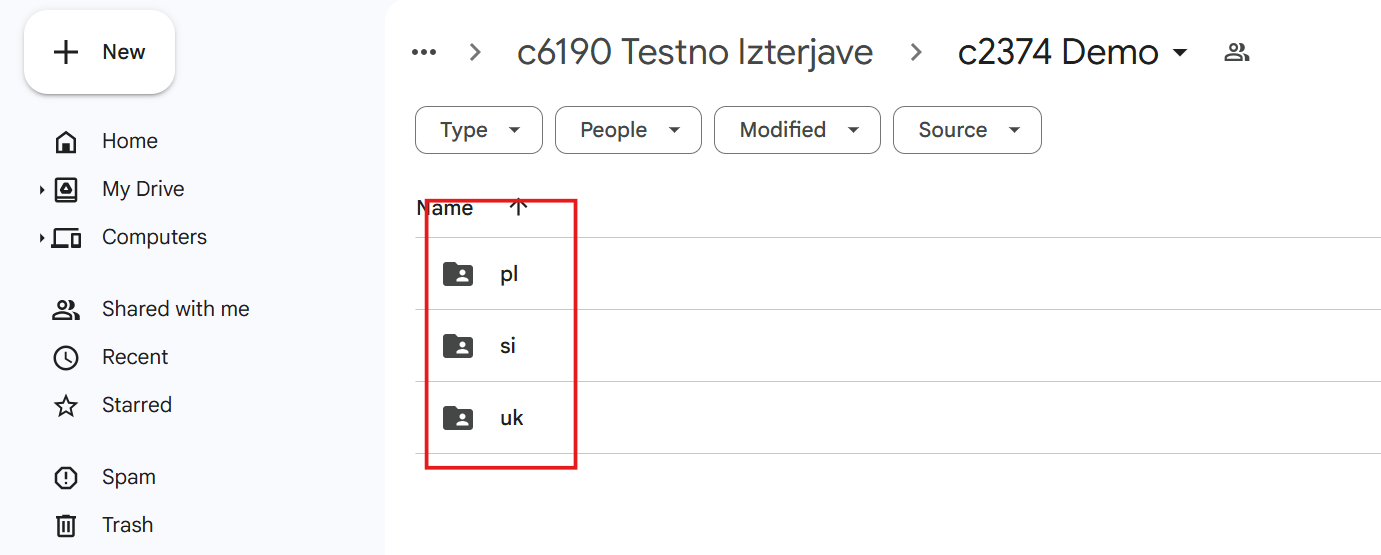Click the Trash bin icon
Screen dimensions: 1381x555
tap(66, 525)
